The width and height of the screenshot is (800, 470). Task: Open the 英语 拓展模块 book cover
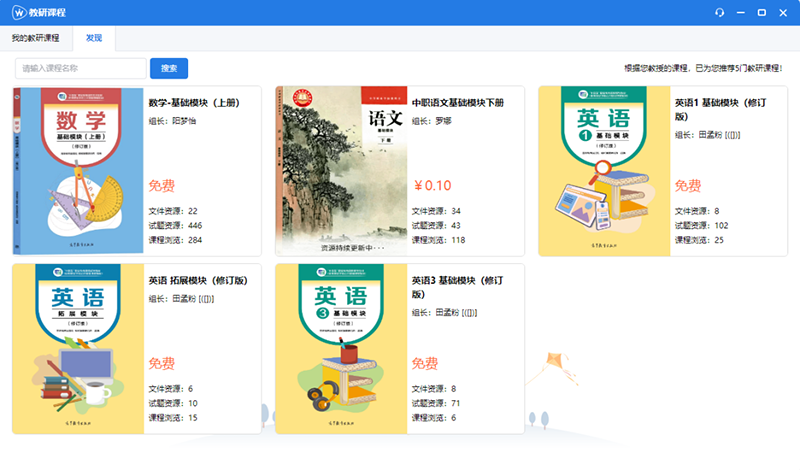[77, 349]
